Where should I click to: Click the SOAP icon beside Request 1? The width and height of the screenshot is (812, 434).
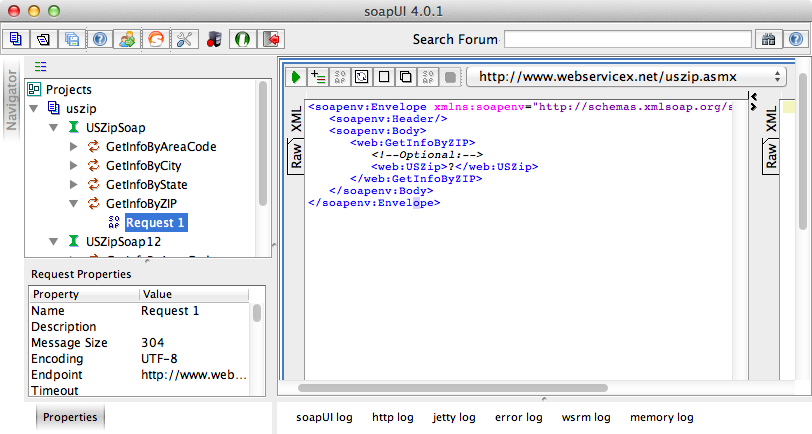(114, 223)
